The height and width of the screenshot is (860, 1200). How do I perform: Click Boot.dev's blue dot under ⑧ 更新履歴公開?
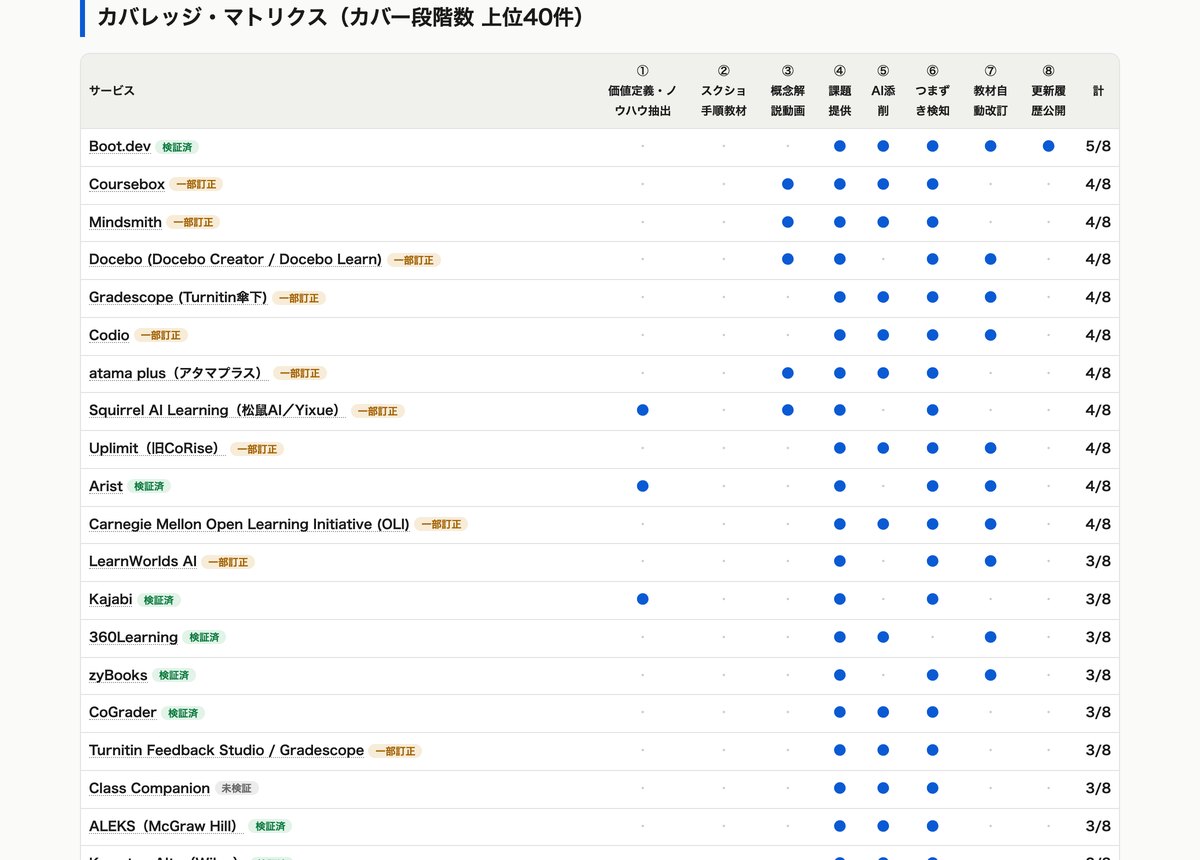[x=1048, y=146]
